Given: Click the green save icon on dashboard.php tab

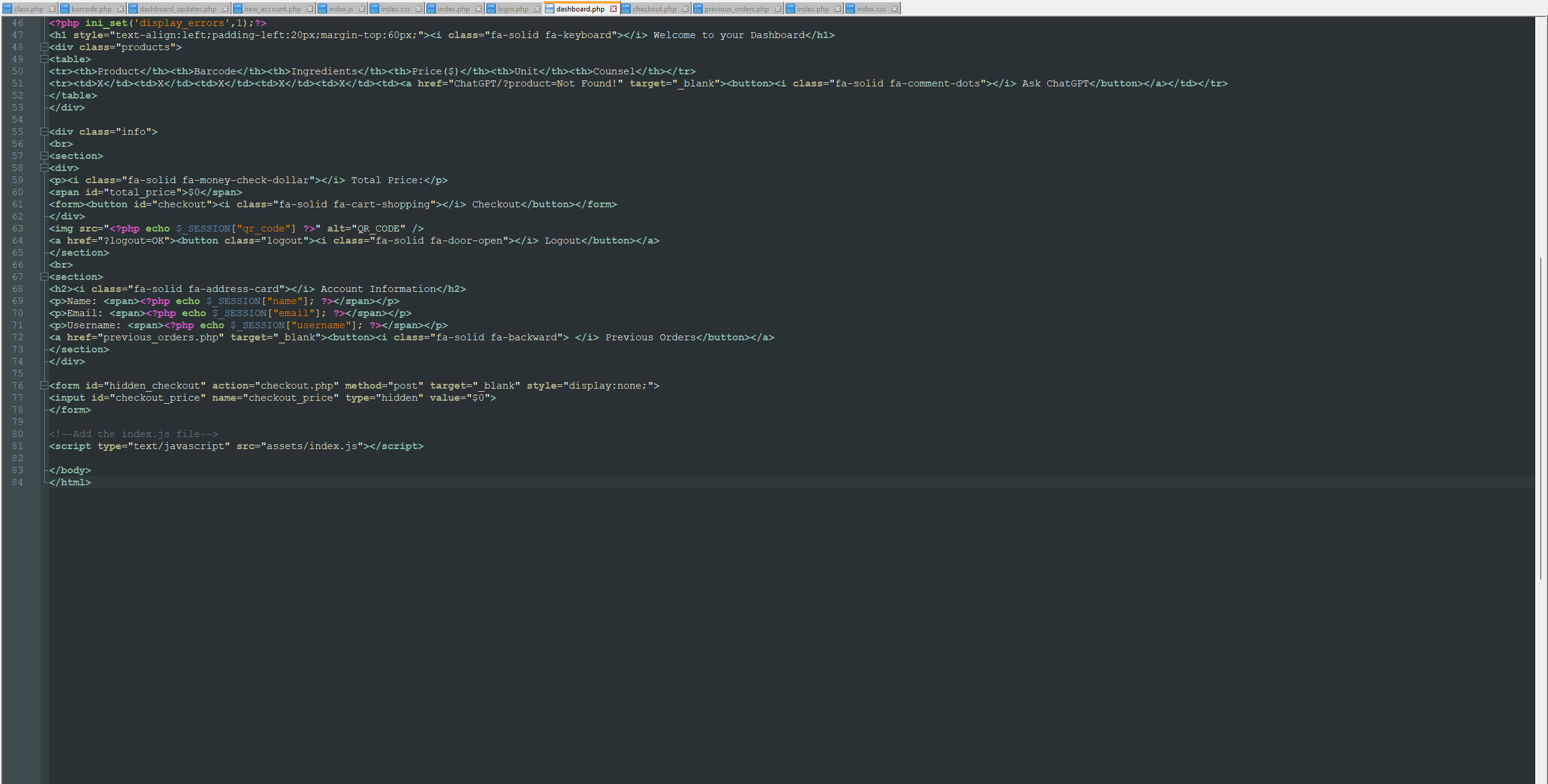Looking at the screenshot, I should pyautogui.click(x=549, y=8).
